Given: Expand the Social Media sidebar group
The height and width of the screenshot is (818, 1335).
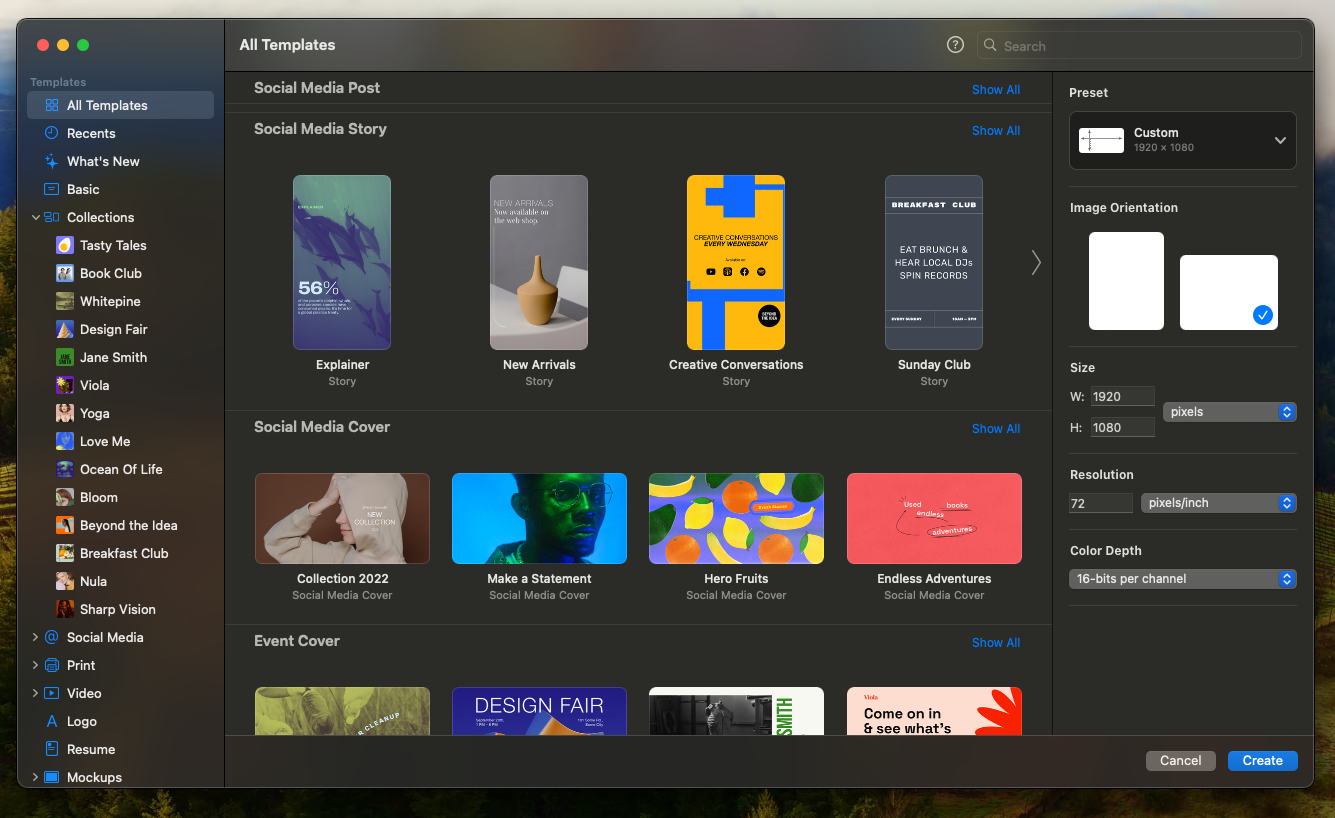Looking at the screenshot, I should point(35,637).
